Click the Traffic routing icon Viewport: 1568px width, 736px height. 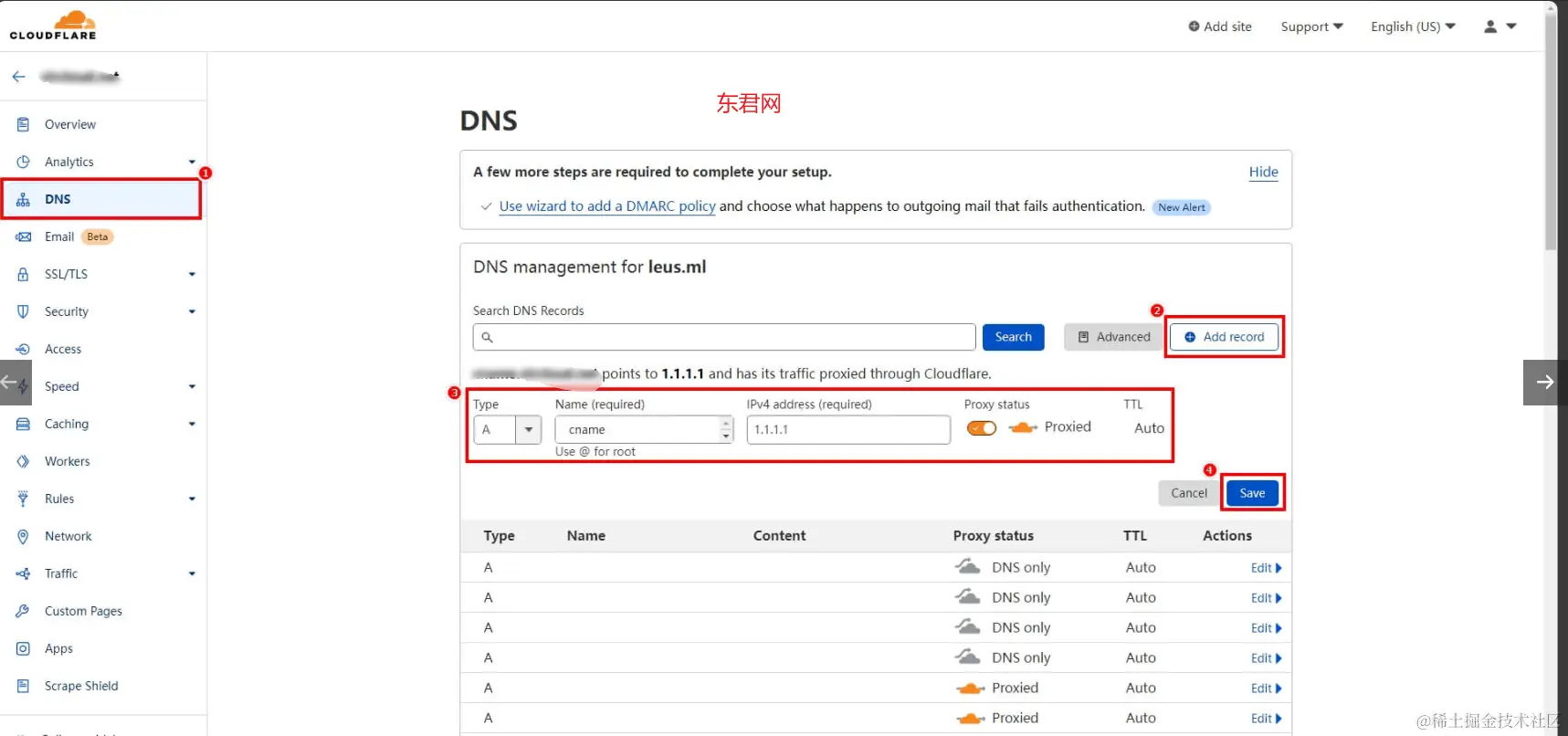[23, 573]
